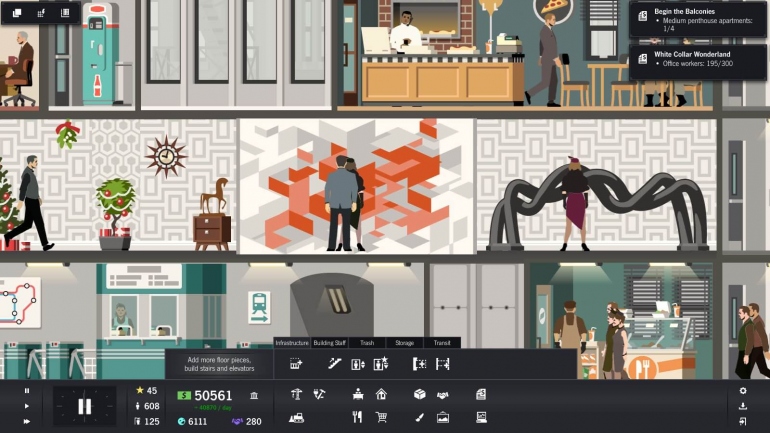The width and height of the screenshot is (770, 433).
Task: Open the offices desk category
Action: coord(358,394)
